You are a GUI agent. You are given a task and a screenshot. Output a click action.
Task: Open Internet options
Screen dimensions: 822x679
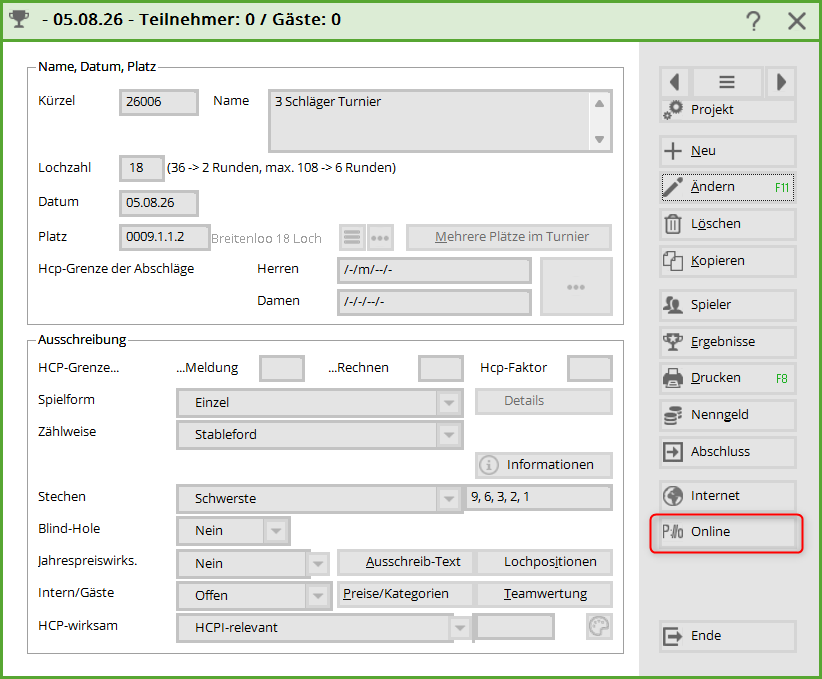tap(728, 496)
